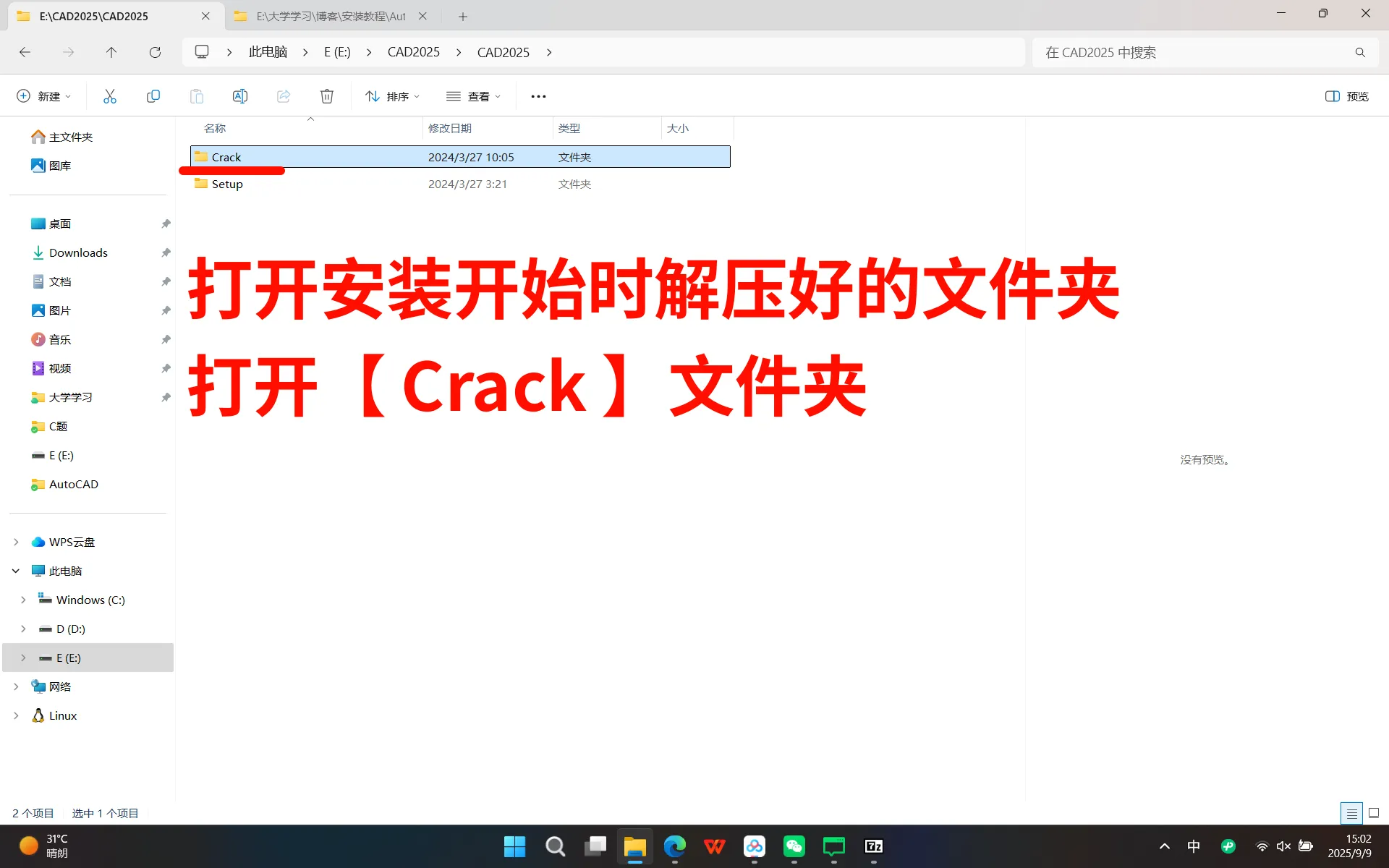Expand the 查看 view options dropdown
This screenshot has width=1389, height=868.
(x=474, y=95)
